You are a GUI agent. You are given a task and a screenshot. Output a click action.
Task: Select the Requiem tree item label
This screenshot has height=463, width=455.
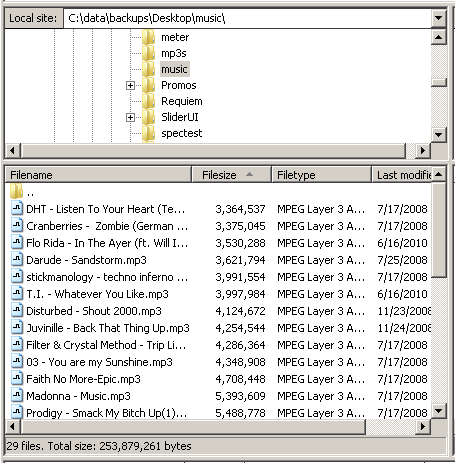click(182, 101)
